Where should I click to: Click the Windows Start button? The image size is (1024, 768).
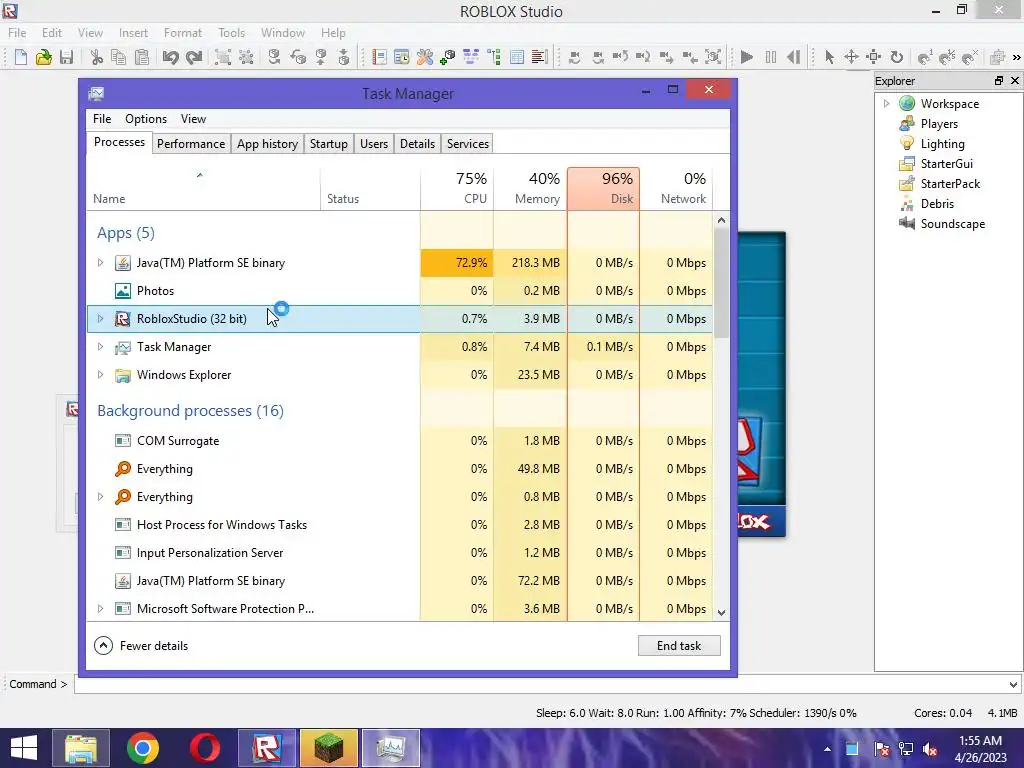(24, 748)
